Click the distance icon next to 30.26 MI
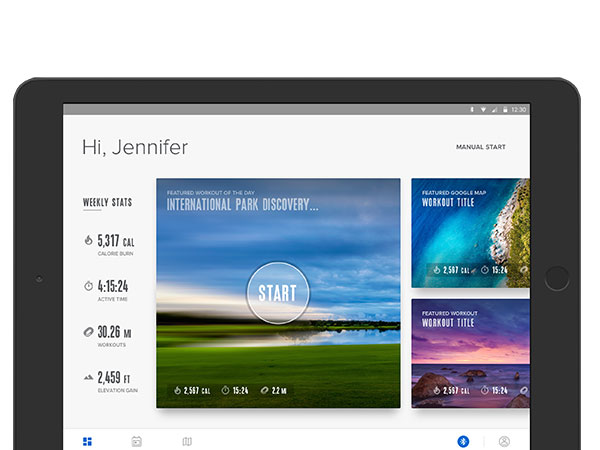The height and width of the screenshot is (450, 600). (x=88, y=332)
